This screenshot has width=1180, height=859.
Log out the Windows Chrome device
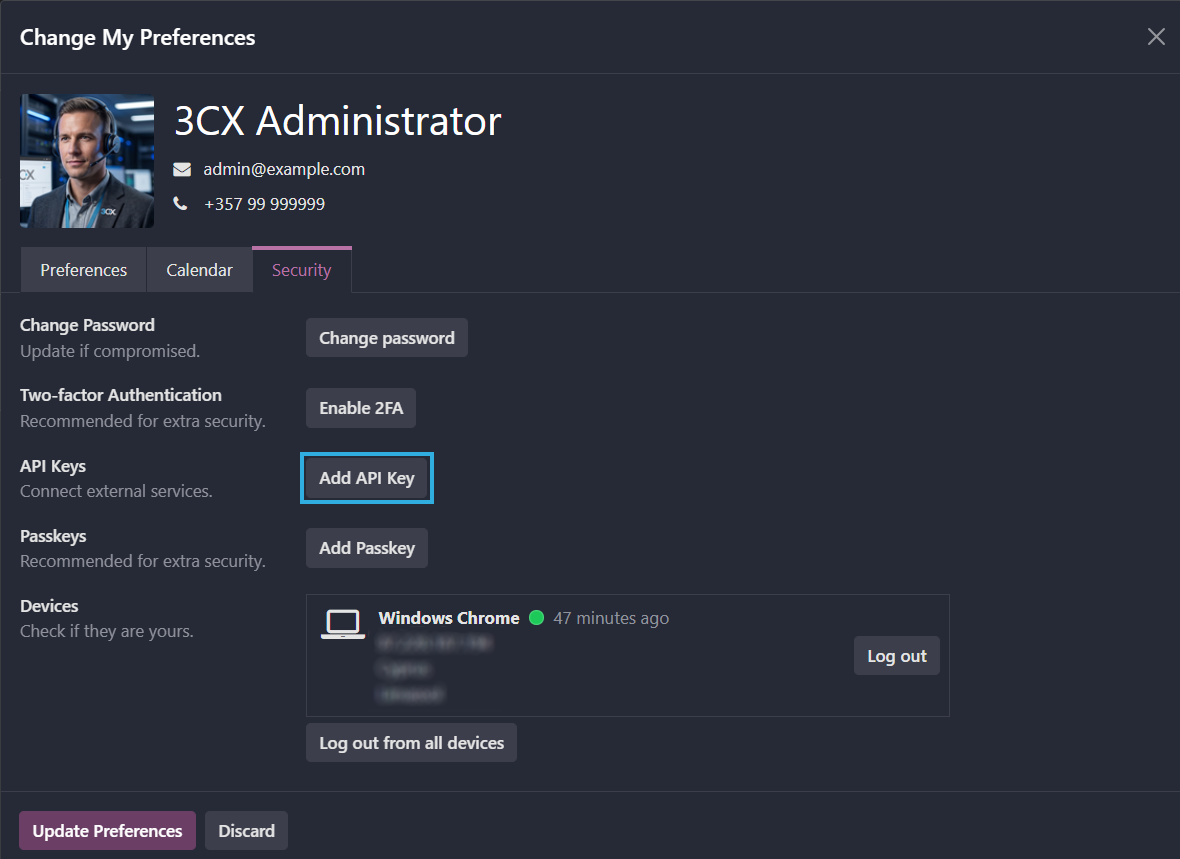897,656
